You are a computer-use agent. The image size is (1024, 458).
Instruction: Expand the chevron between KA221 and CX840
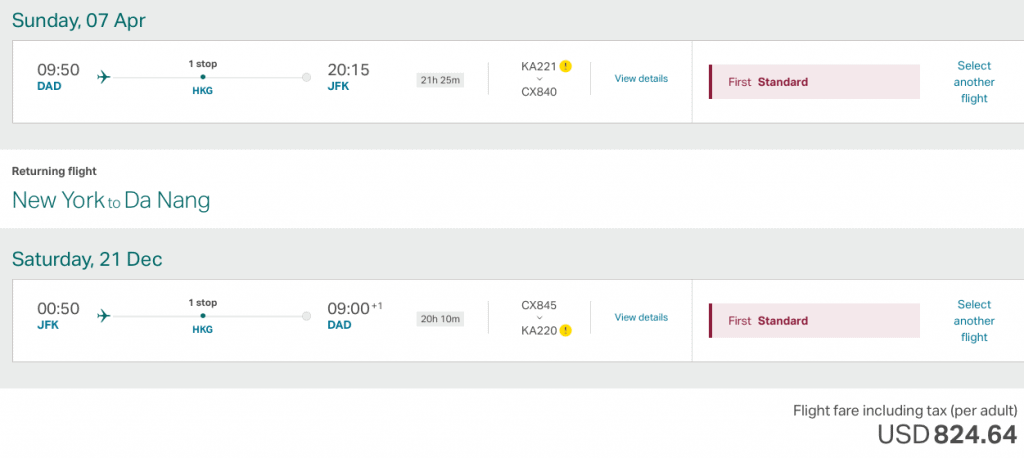pos(539,79)
